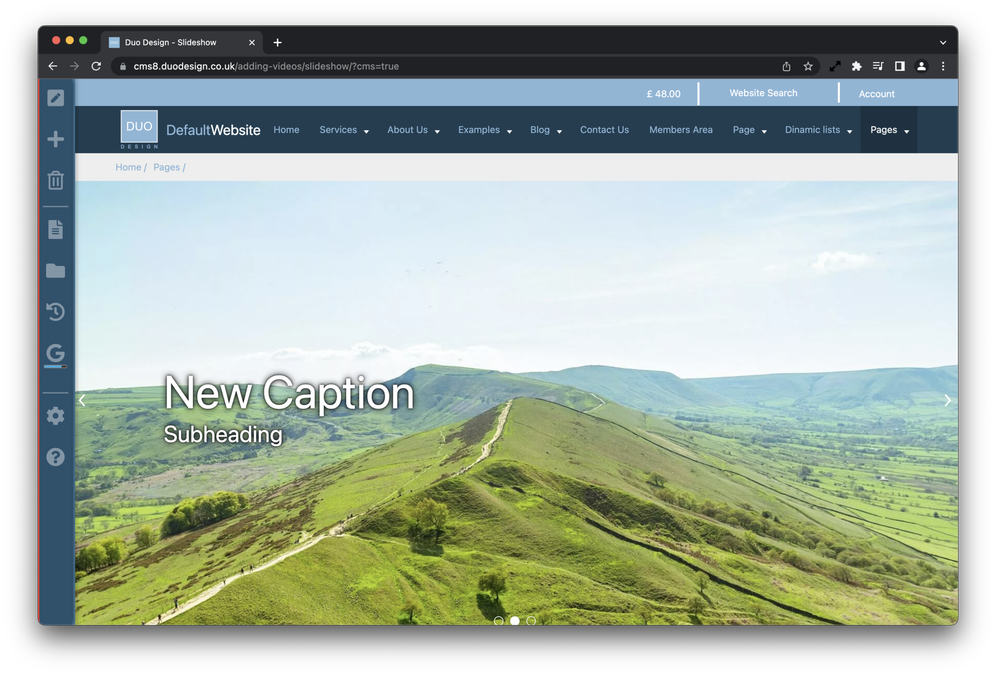Select the active middle slideshow dot
The width and height of the screenshot is (996, 675).
[515, 620]
